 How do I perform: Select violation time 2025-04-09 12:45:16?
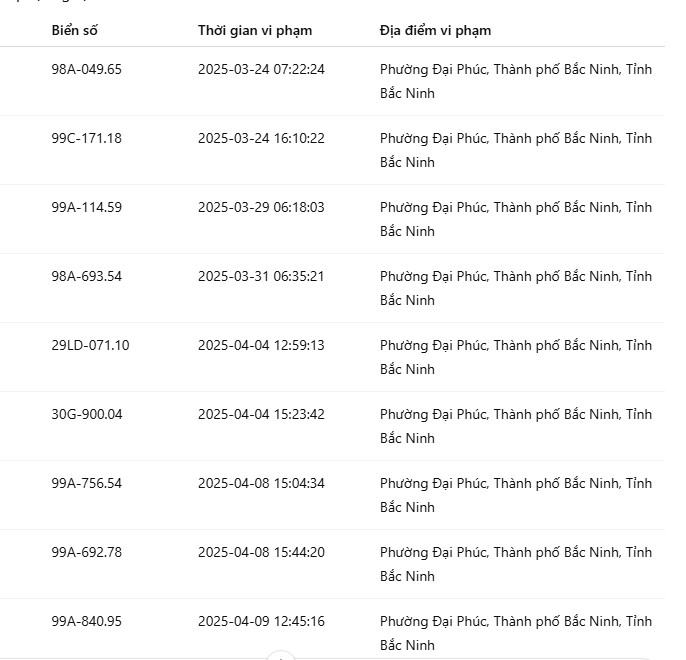261,622
